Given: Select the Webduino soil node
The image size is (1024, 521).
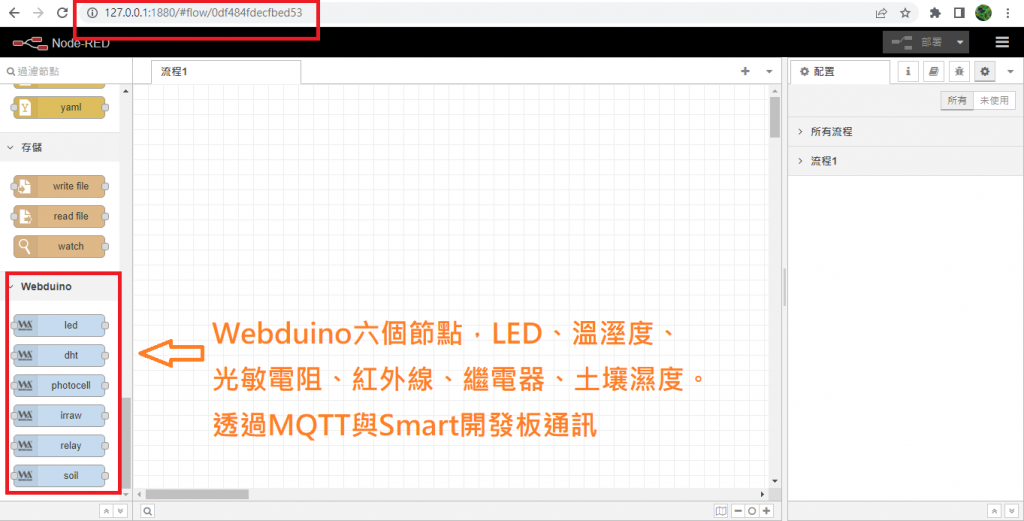Looking at the screenshot, I should (x=59, y=476).
